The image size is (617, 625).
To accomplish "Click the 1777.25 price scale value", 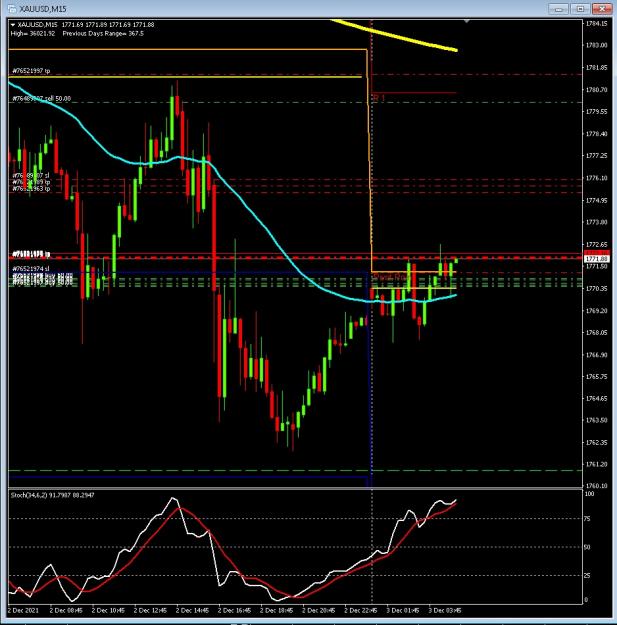I will (x=596, y=155).
